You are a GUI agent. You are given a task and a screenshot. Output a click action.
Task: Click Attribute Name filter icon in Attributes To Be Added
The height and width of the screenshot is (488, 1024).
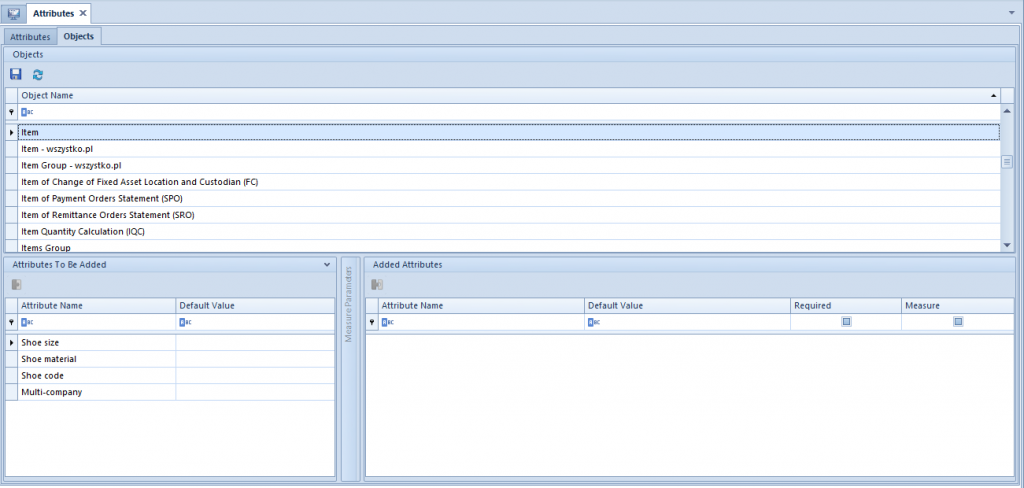[27, 322]
